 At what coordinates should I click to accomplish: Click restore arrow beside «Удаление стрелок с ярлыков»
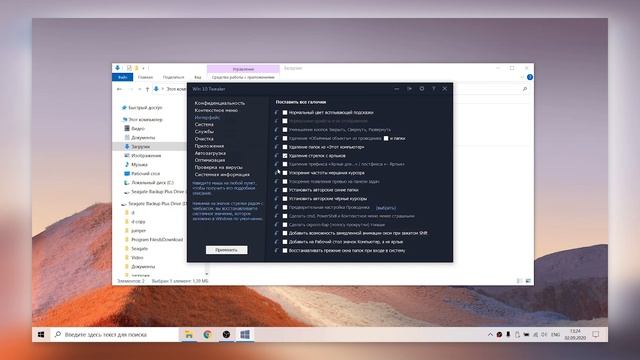277,156
